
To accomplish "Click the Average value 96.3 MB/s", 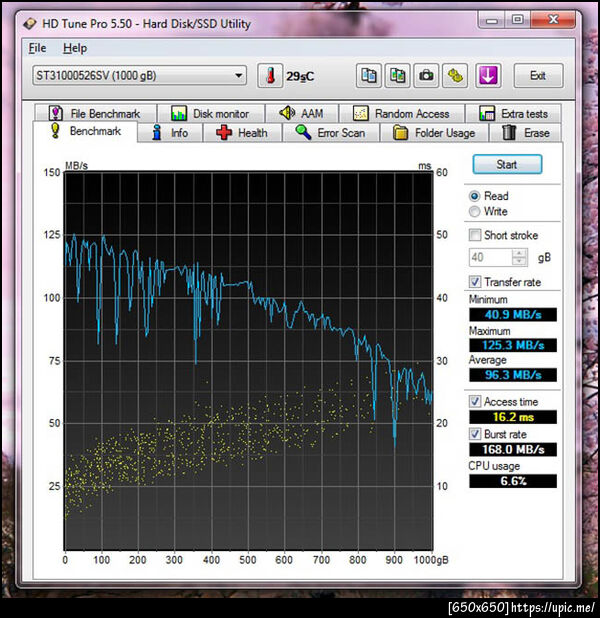I will tap(513, 375).
